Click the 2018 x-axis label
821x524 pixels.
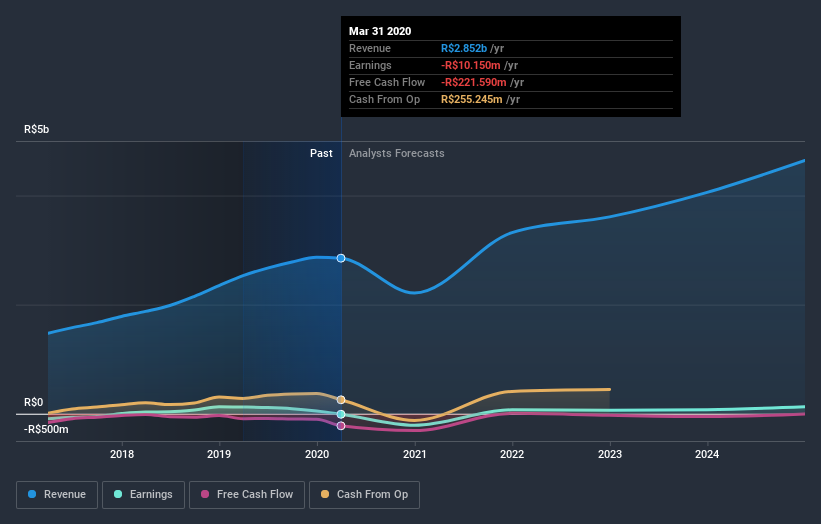tap(122, 454)
